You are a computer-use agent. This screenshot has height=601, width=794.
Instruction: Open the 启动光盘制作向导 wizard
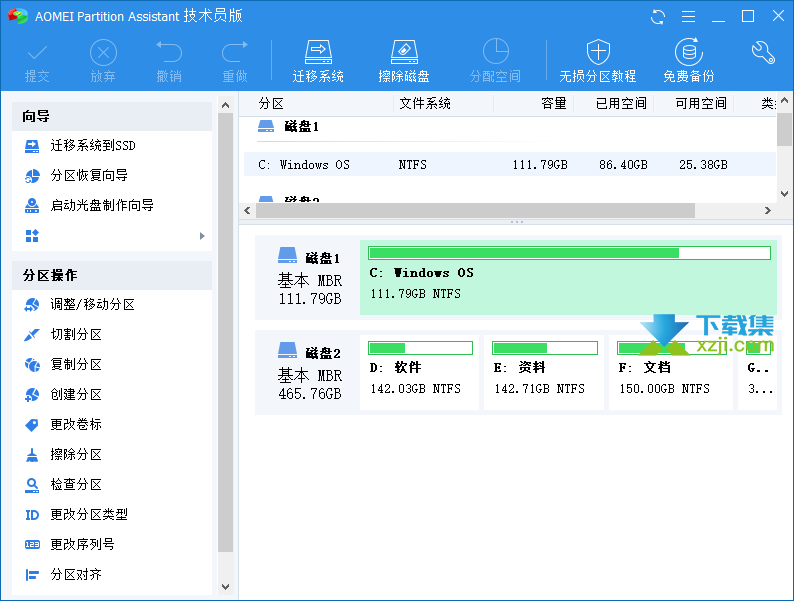click(x=102, y=206)
